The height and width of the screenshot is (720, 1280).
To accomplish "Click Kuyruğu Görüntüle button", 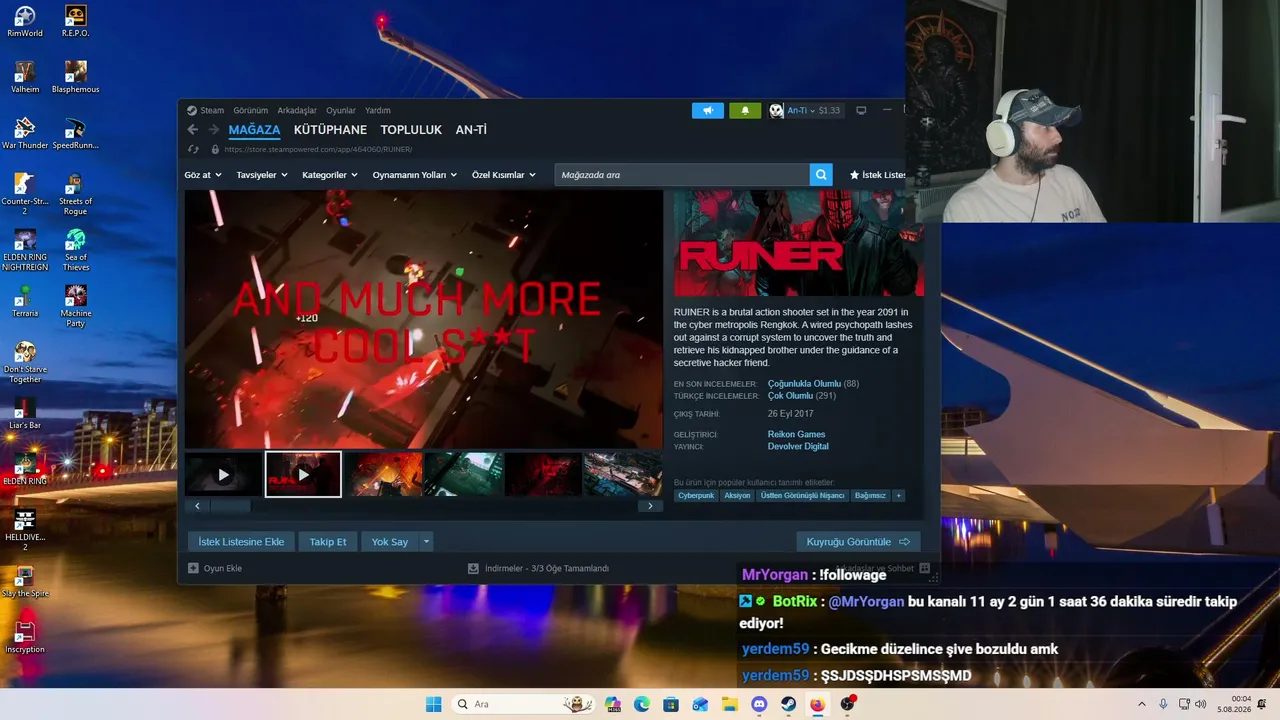I will 858,542.
